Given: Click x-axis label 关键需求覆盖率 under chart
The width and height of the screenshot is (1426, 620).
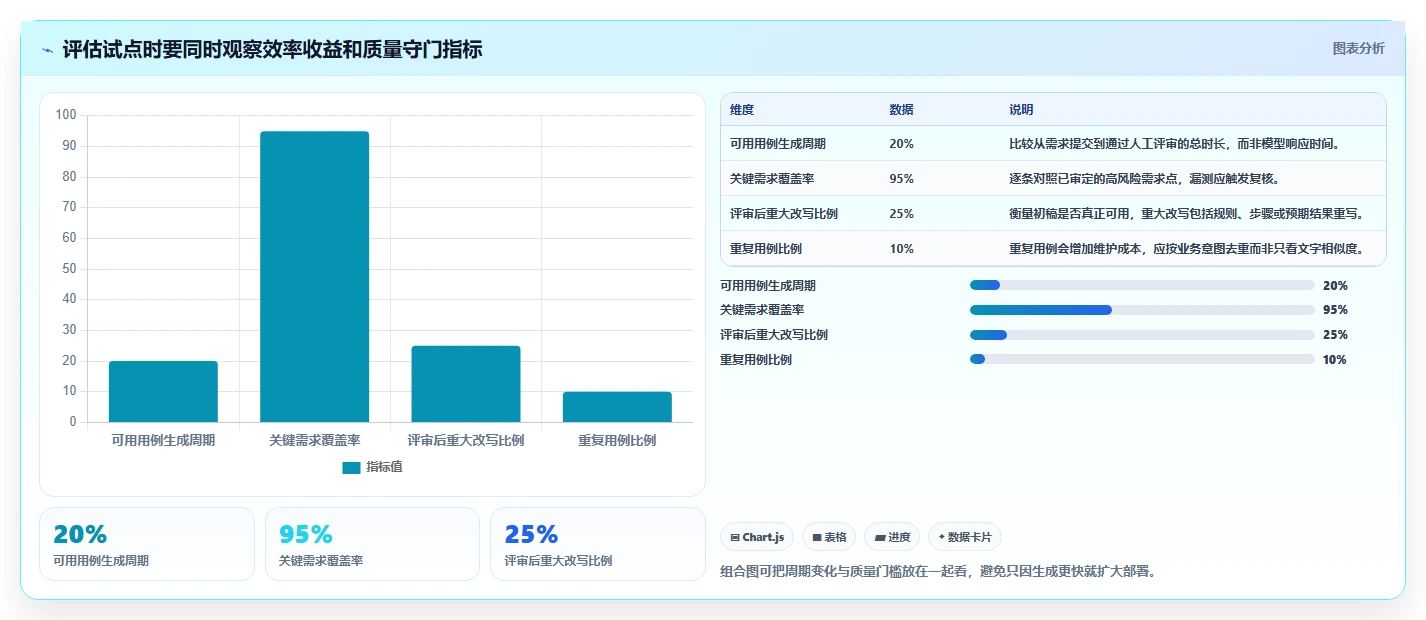Looking at the screenshot, I should pyautogui.click(x=314, y=440).
